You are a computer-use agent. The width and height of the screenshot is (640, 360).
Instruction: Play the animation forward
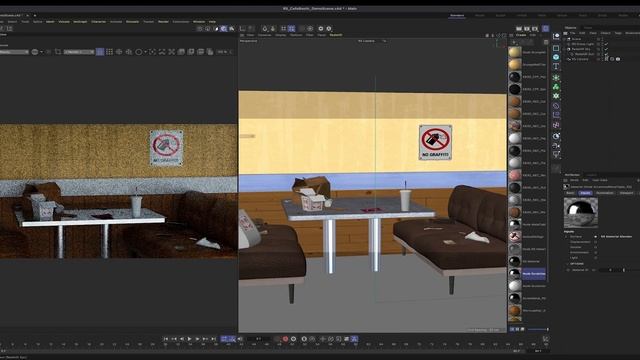pyautogui.click(x=189, y=339)
